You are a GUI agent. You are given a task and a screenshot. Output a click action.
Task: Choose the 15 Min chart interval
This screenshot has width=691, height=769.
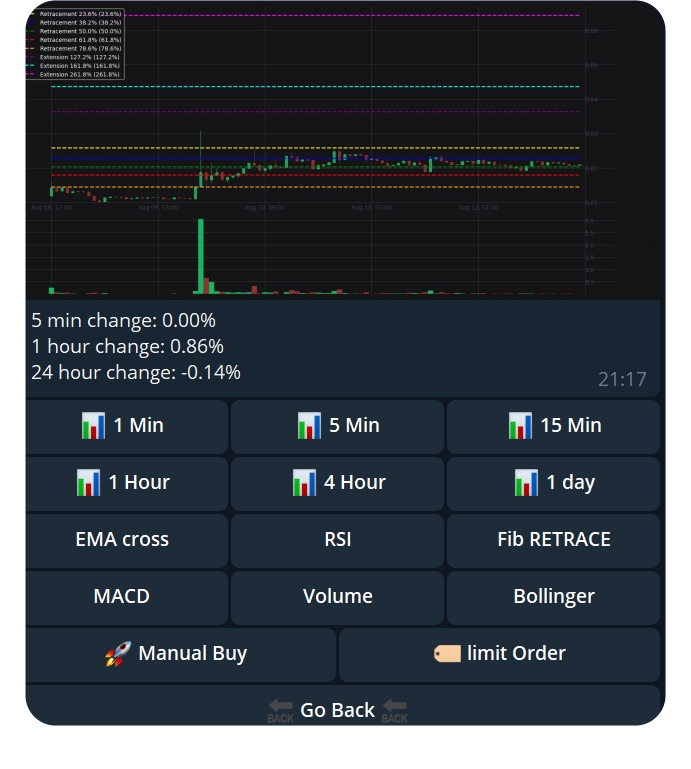(x=553, y=426)
